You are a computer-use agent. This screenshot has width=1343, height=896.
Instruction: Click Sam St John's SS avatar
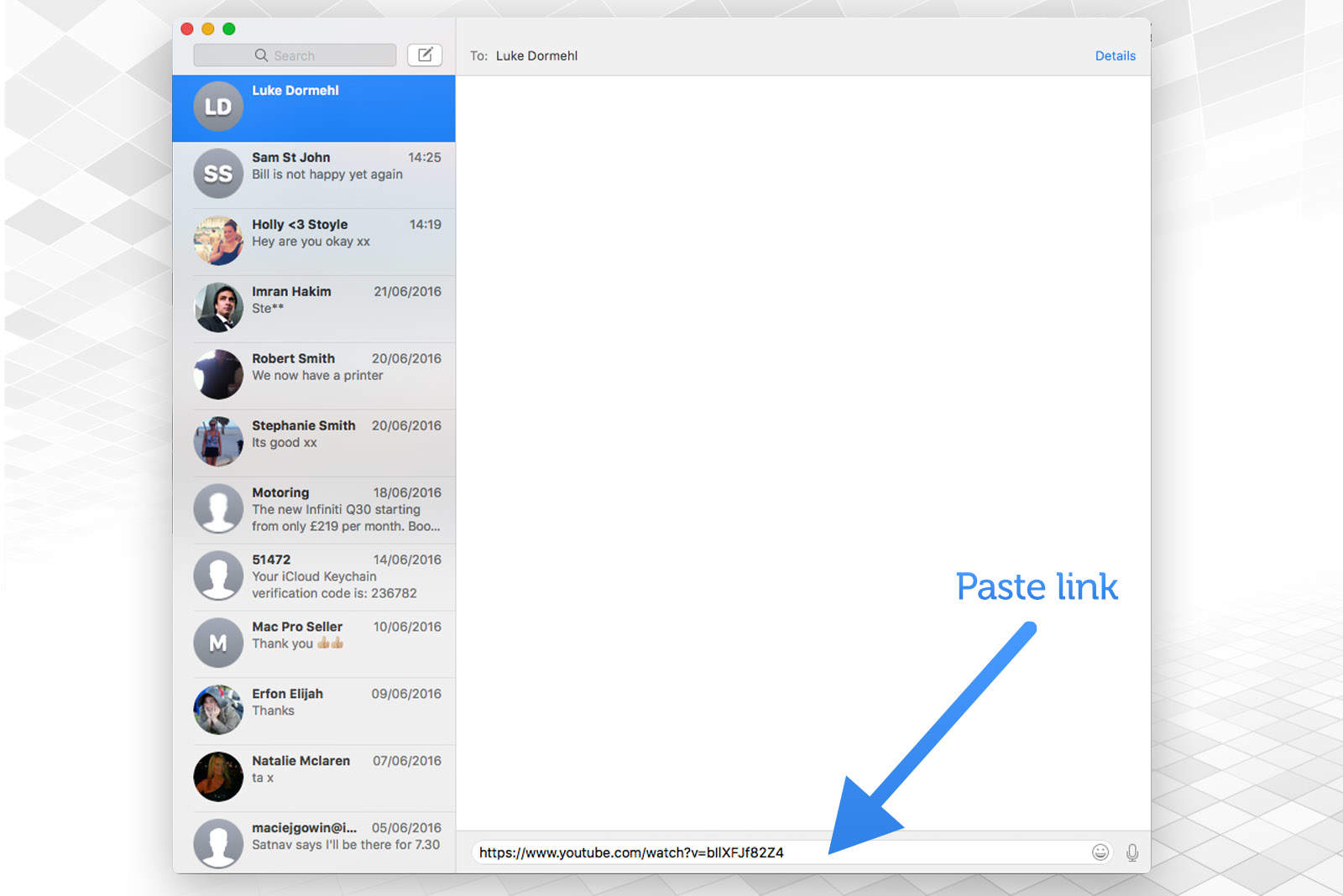[x=217, y=174]
